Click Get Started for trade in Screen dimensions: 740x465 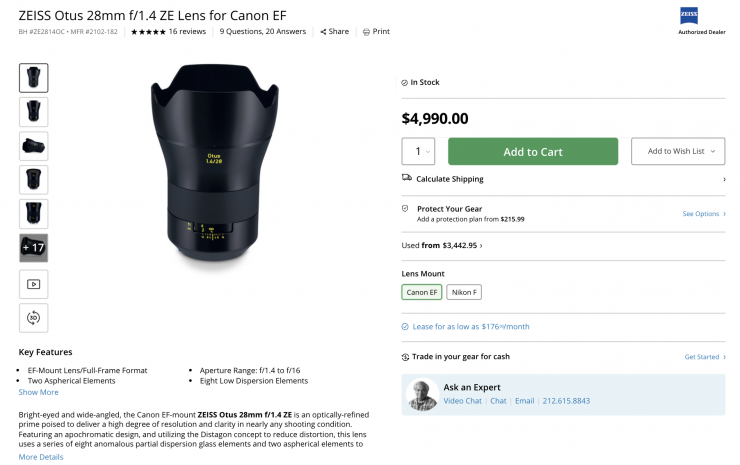click(x=704, y=356)
